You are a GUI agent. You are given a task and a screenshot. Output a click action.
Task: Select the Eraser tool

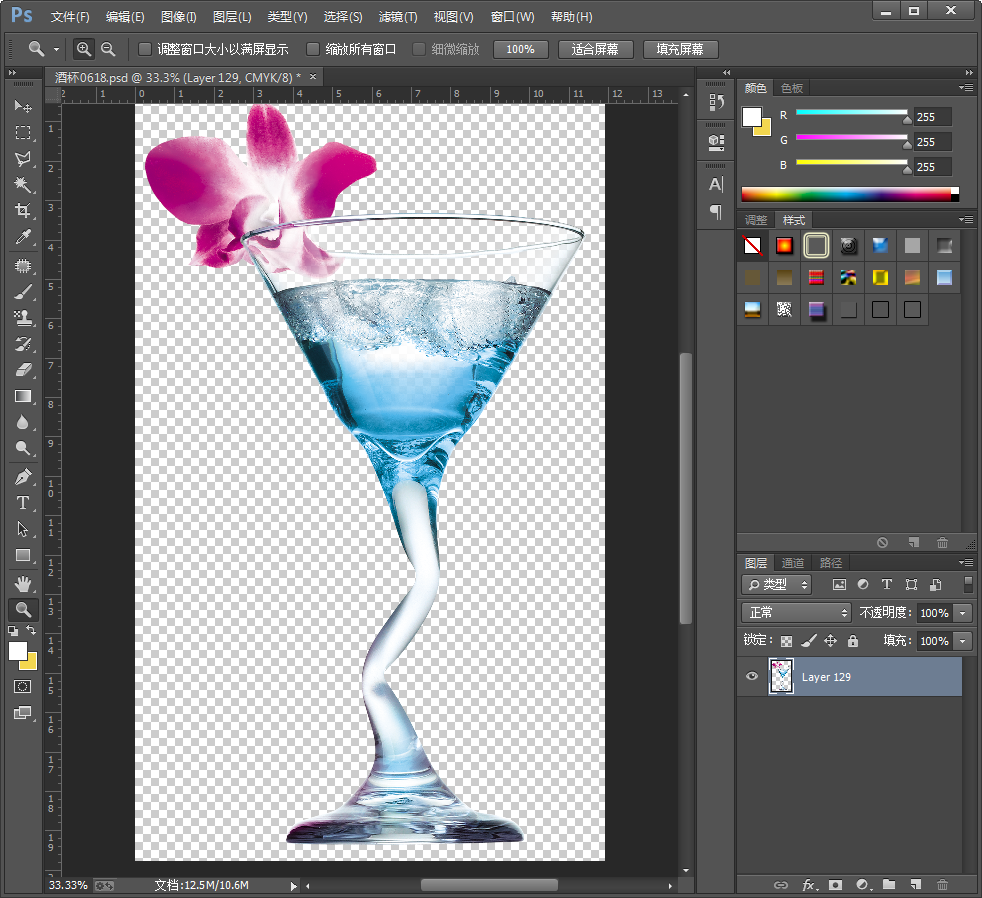tap(22, 370)
